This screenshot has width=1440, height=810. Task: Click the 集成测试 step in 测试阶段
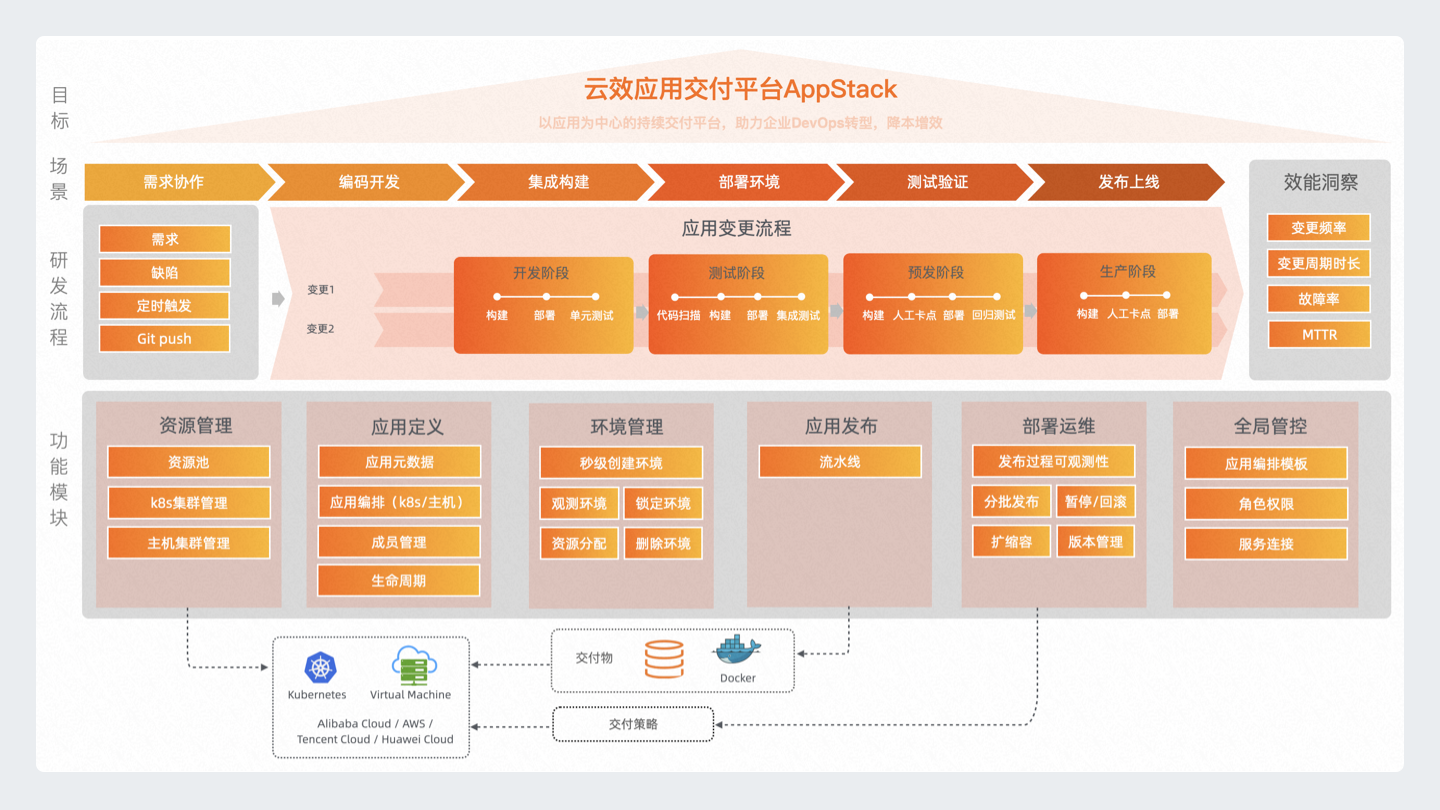[x=798, y=315]
